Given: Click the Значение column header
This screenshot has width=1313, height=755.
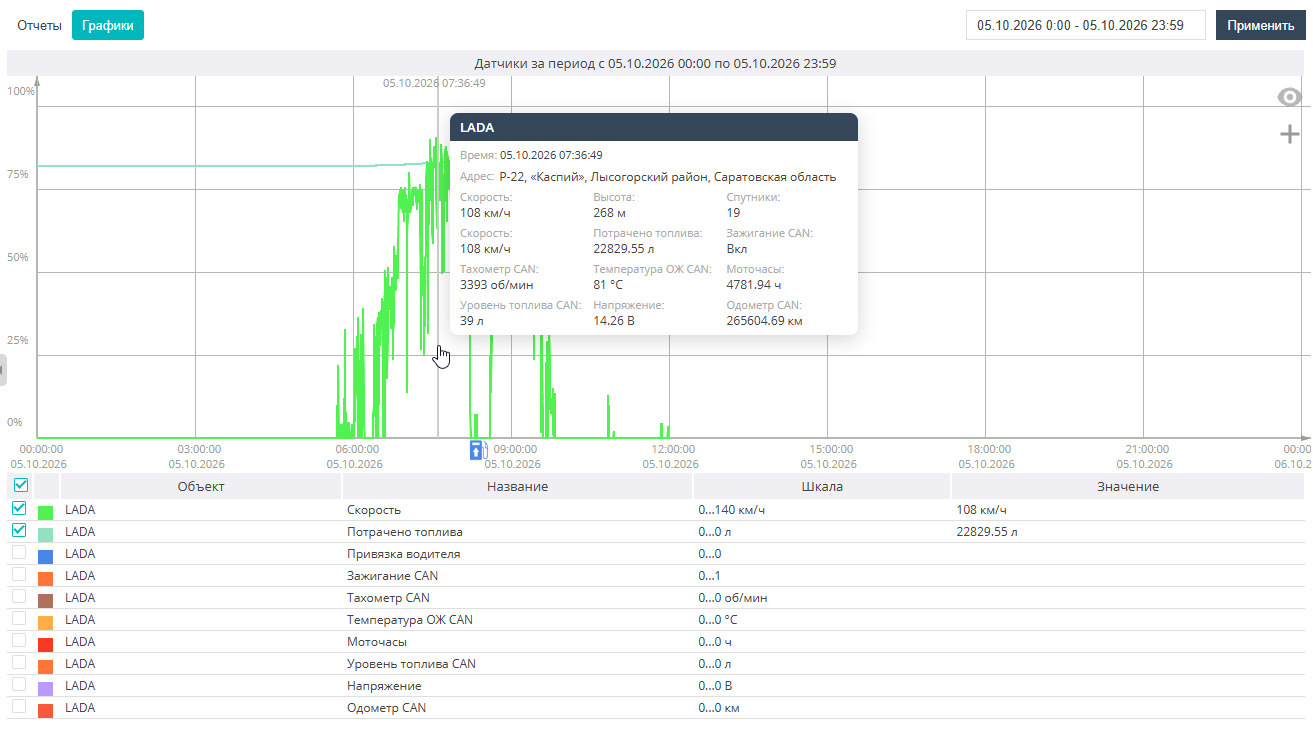Looking at the screenshot, I should 1128,486.
